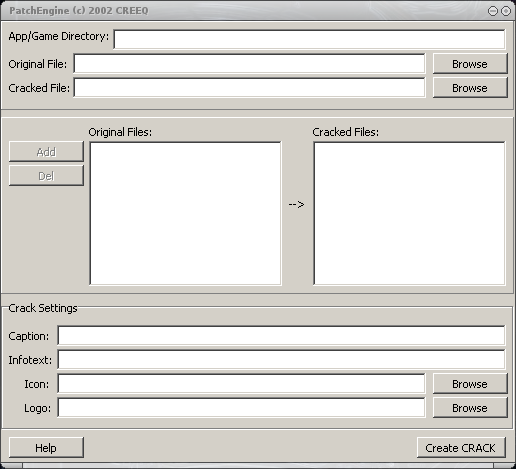Click the 'Original Files:' label

pyautogui.click(x=120, y=132)
